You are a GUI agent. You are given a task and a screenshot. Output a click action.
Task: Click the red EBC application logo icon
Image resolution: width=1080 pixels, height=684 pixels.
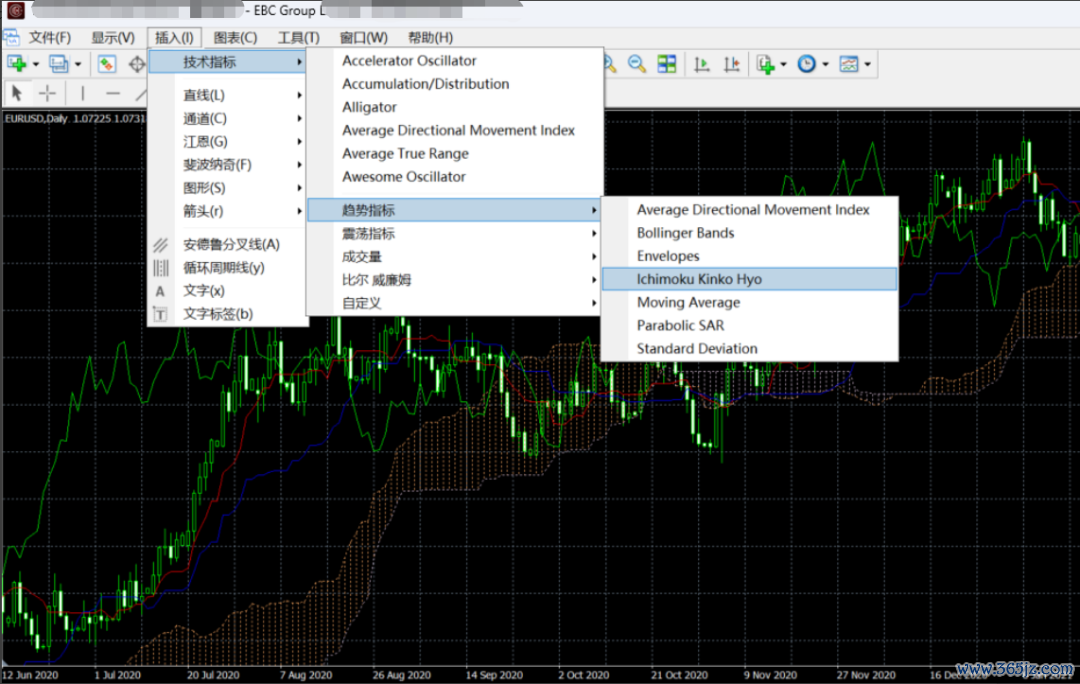(15, 10)
